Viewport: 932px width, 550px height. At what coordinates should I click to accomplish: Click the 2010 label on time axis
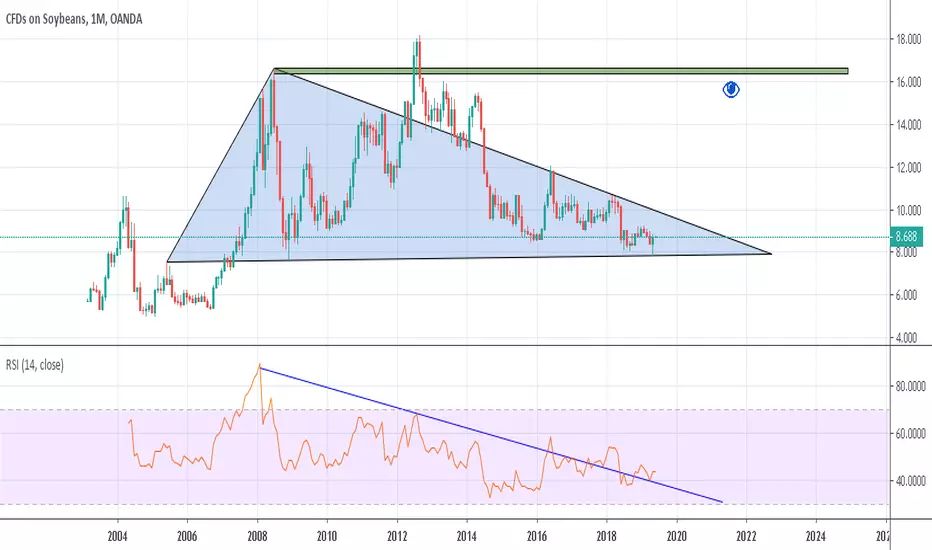[x=327, y=536]
